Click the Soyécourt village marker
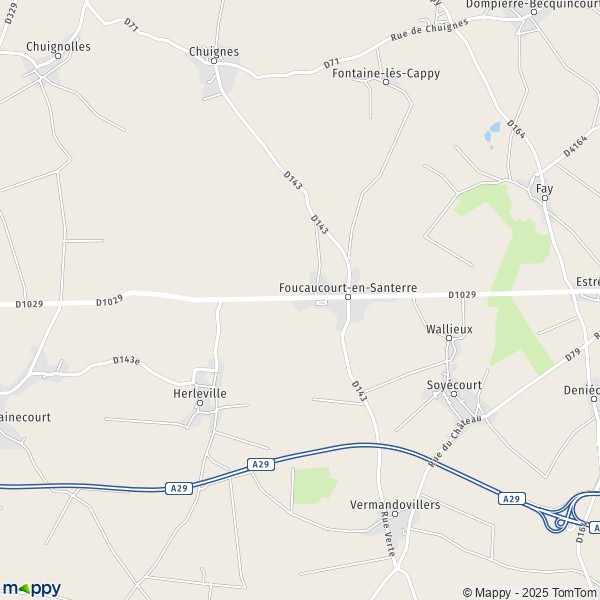The image size is (600, 600). tap(454, 394)
